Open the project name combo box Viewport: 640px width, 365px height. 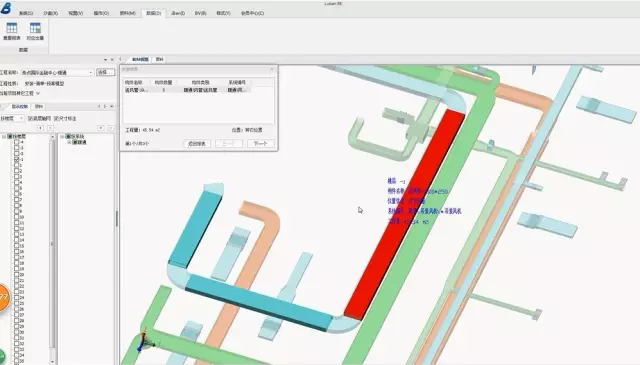click(x=57, y=72)
